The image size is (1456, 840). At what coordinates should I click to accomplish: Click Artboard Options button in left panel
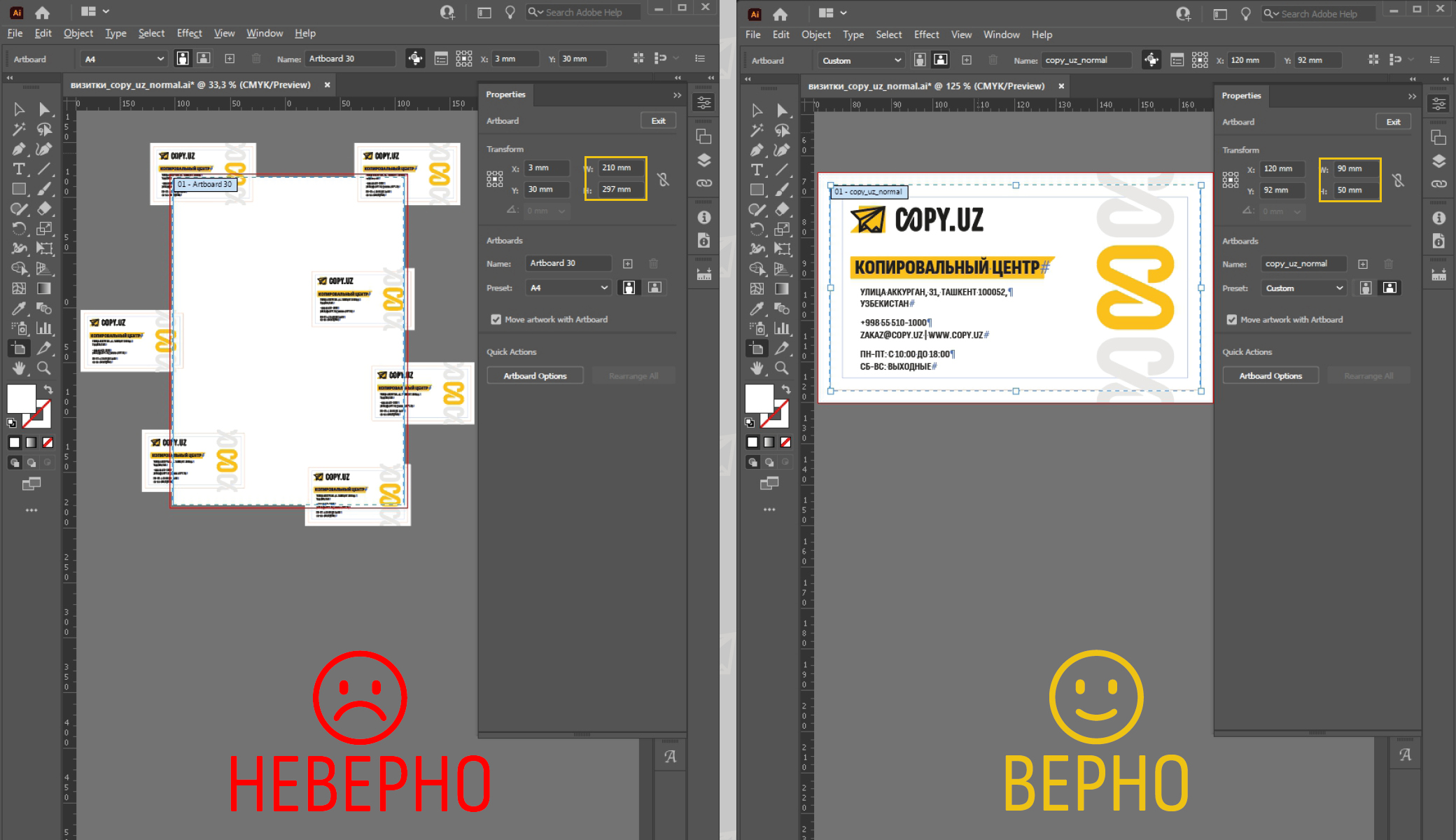click(x=535, y=376)
